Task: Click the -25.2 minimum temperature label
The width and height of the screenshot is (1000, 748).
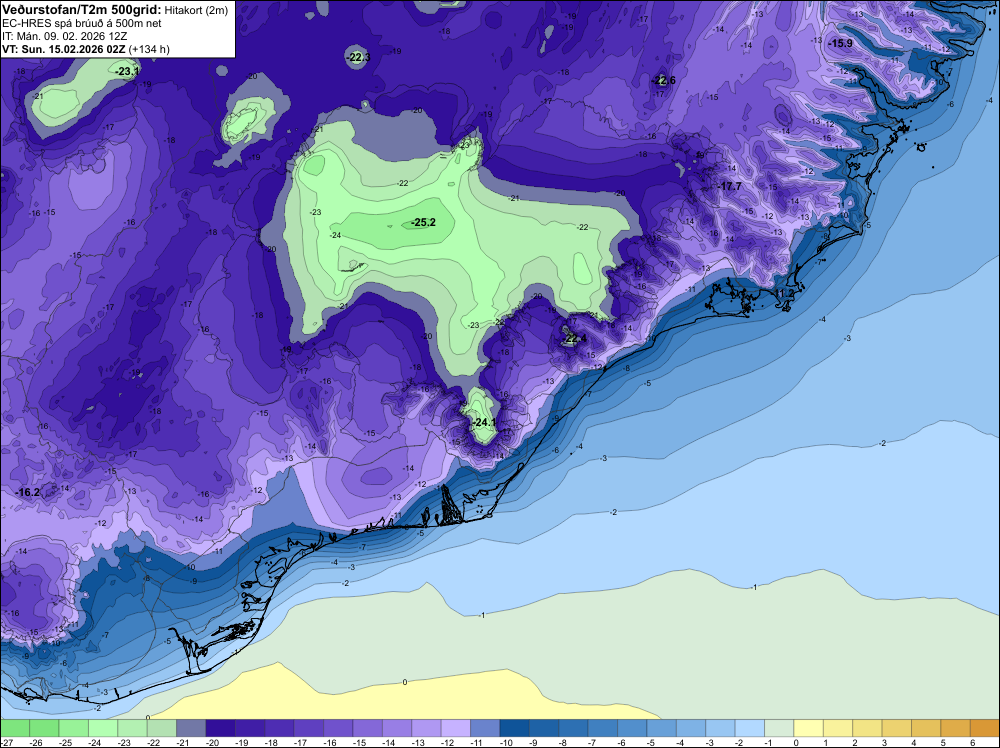Action: [x=423, y=223]
